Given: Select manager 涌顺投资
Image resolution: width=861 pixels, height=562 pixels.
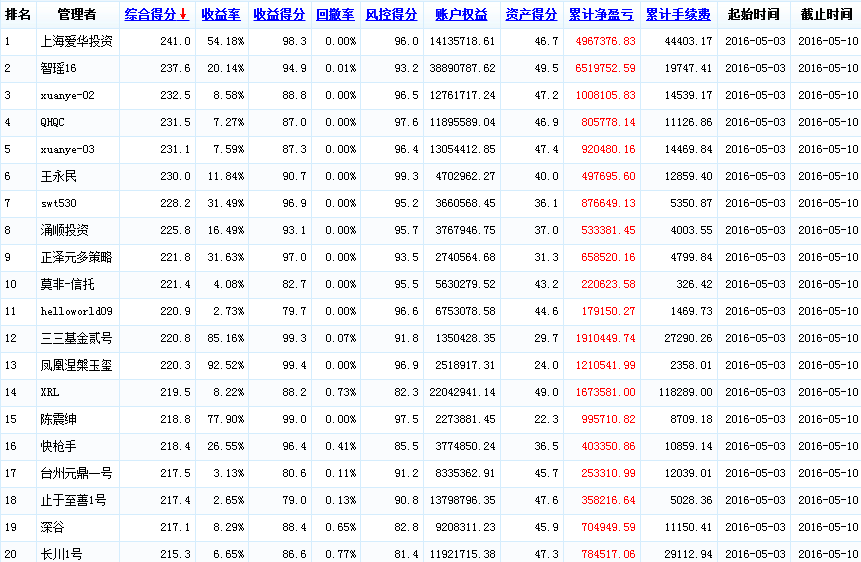Looking at the screenshot, I should coord(64,230).
